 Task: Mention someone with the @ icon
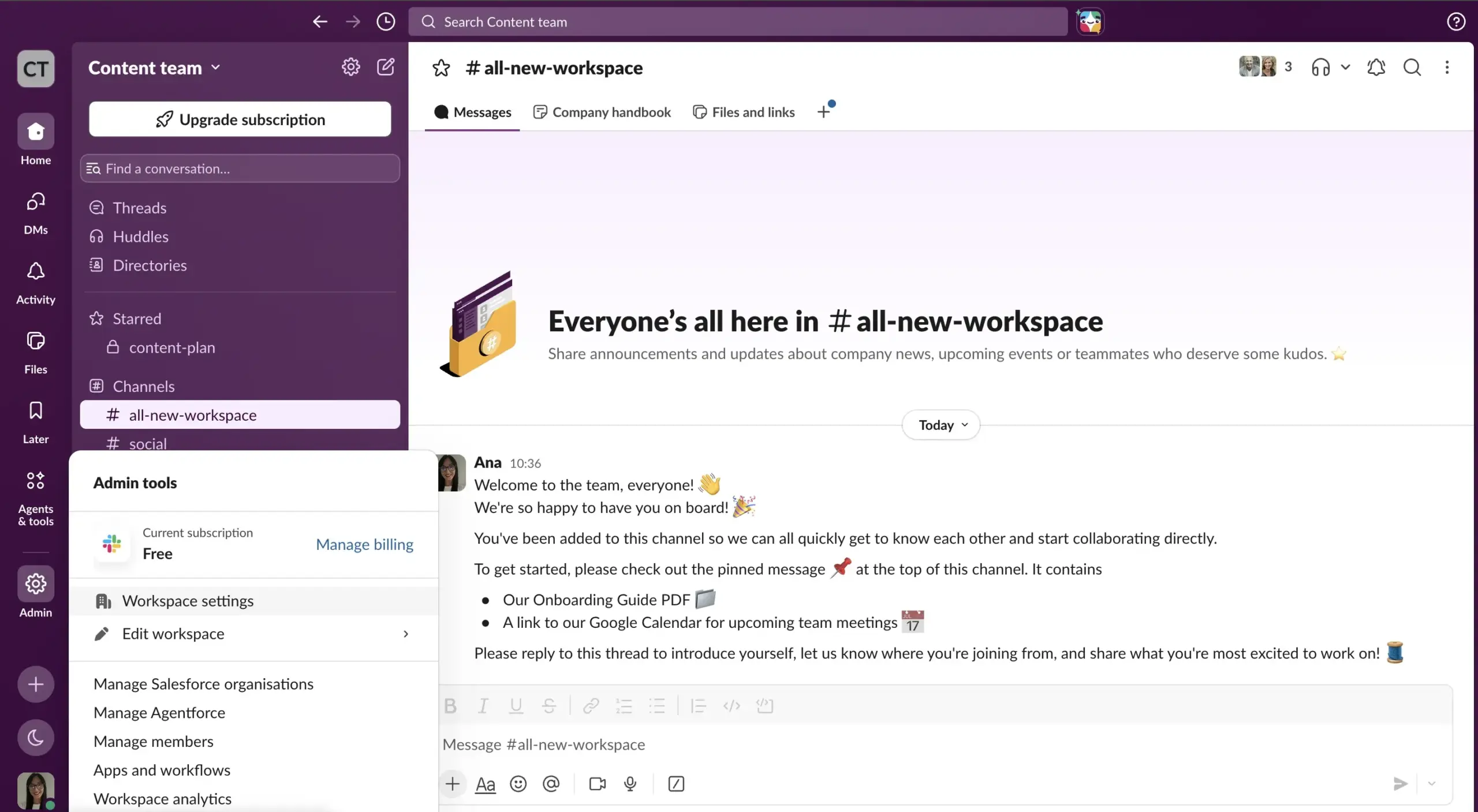click(x=551, y=784)
